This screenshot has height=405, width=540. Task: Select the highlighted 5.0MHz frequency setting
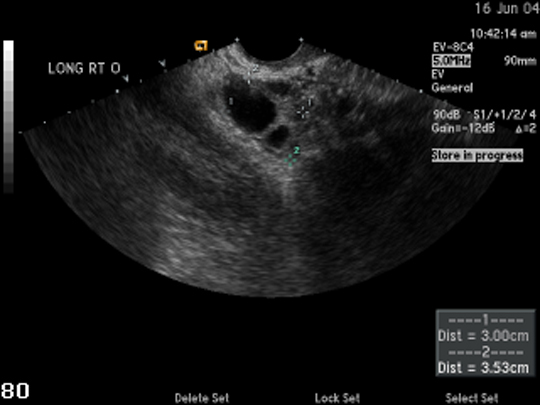pos(451,61)
